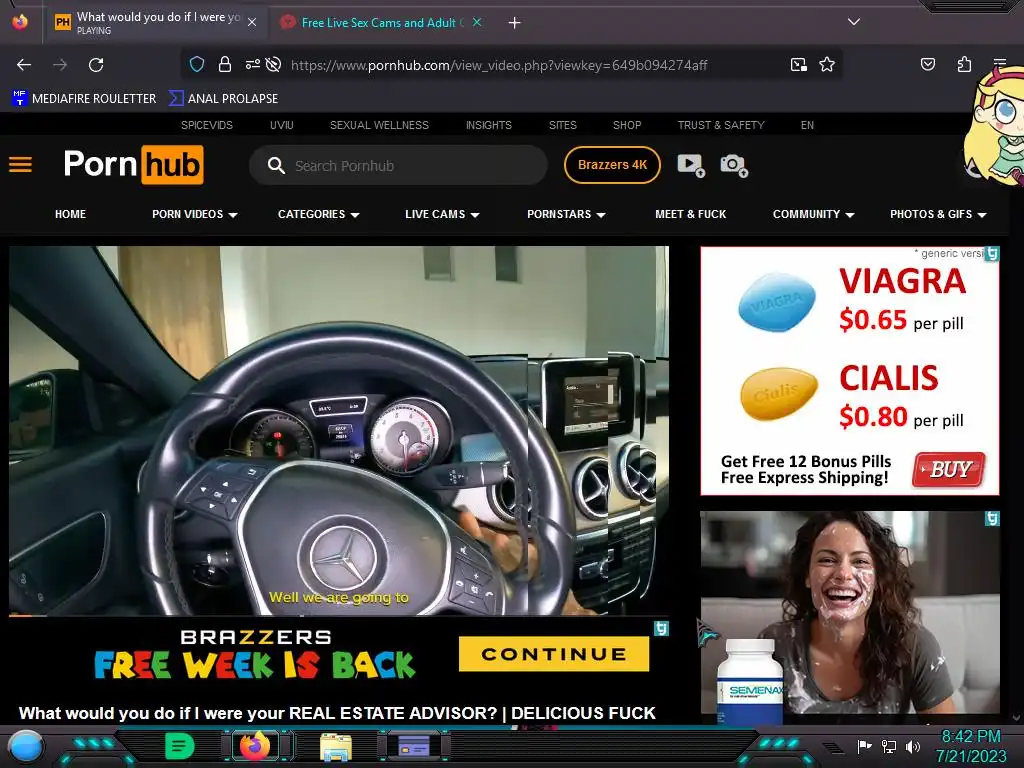1024x768 pixels.
Task: Click the blue ad badge on the pill ad
Action: 991,254
